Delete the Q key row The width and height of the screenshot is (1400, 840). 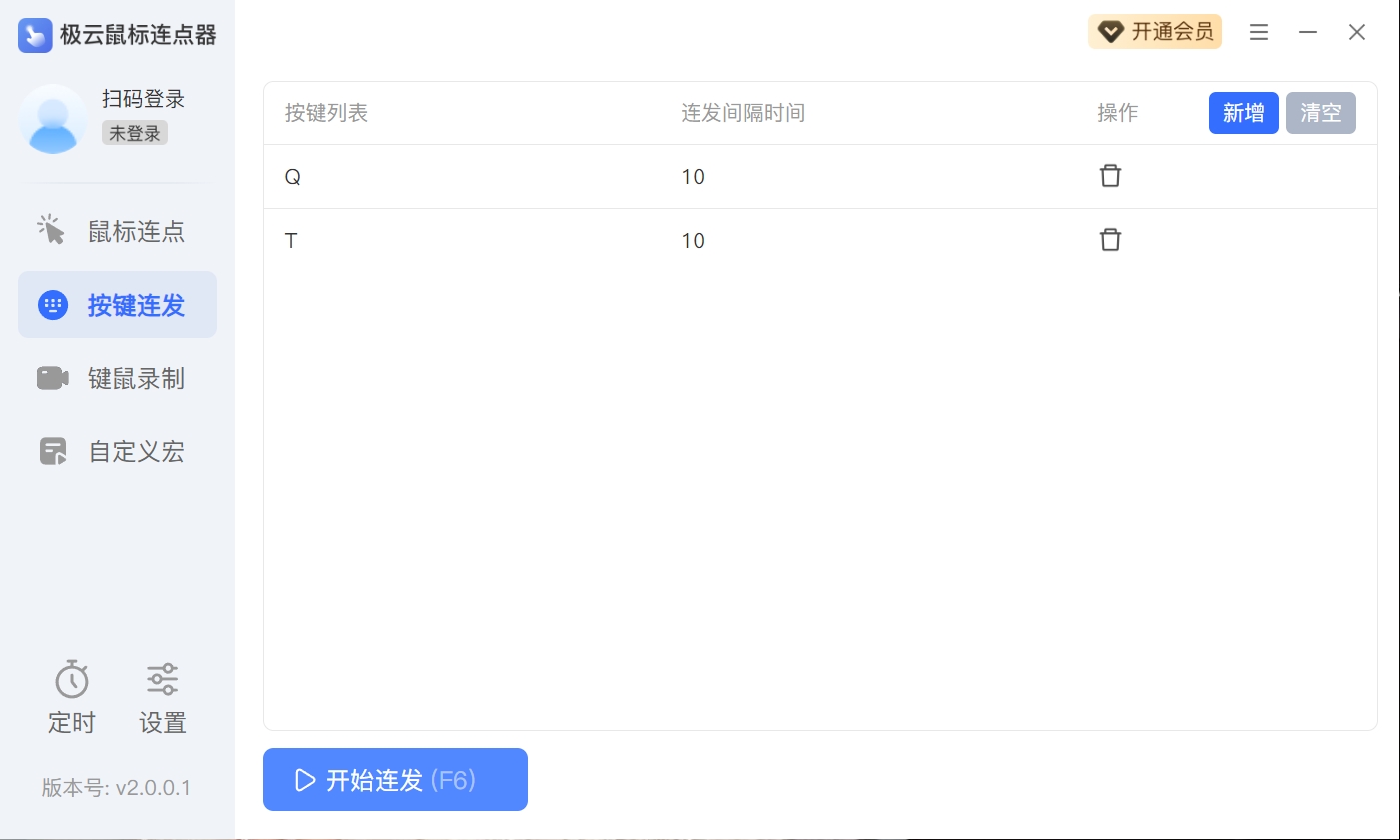tap(1110, 176)
